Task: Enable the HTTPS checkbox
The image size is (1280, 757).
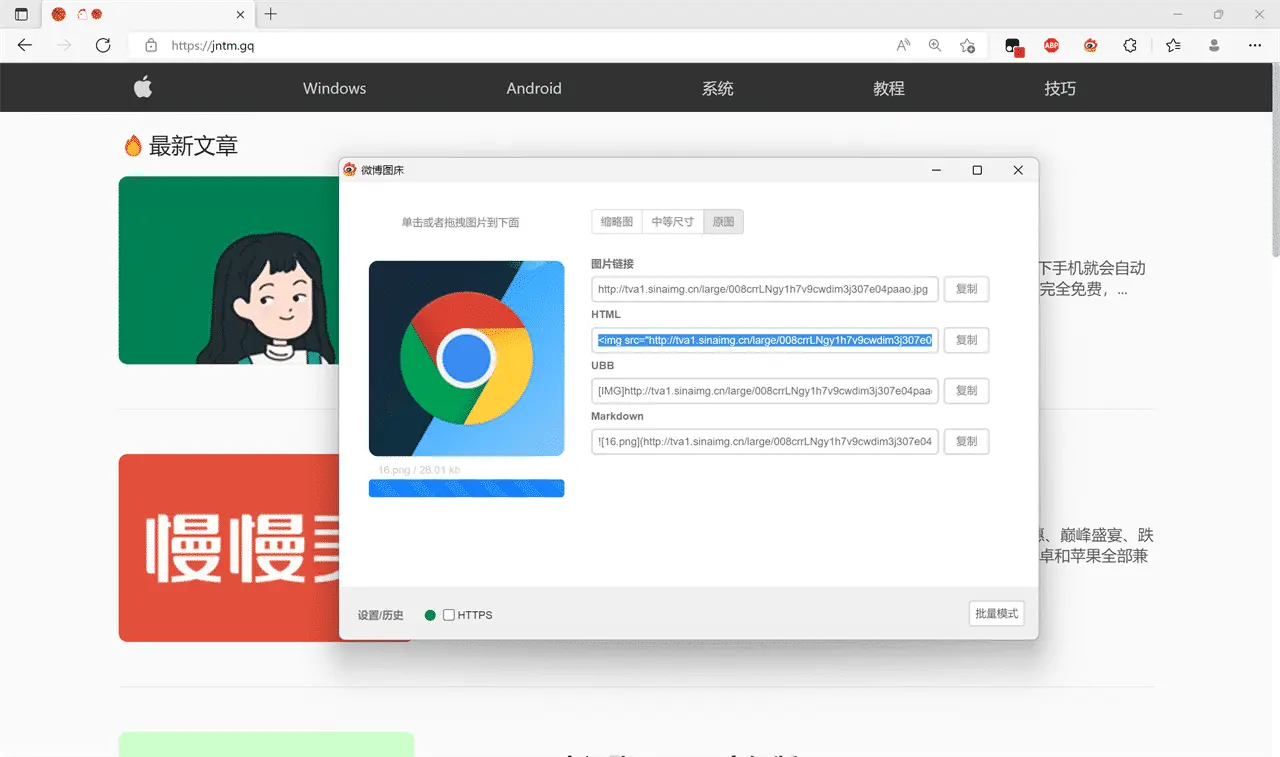Action: [x=449, y=615]
